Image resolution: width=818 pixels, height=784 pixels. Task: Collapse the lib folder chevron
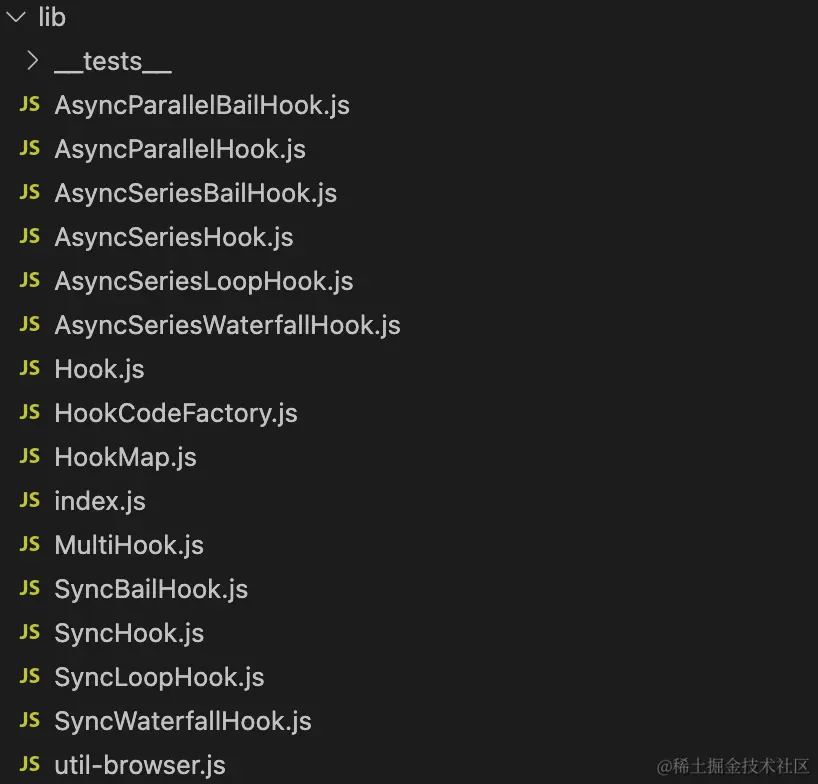[x=16, y=17]
